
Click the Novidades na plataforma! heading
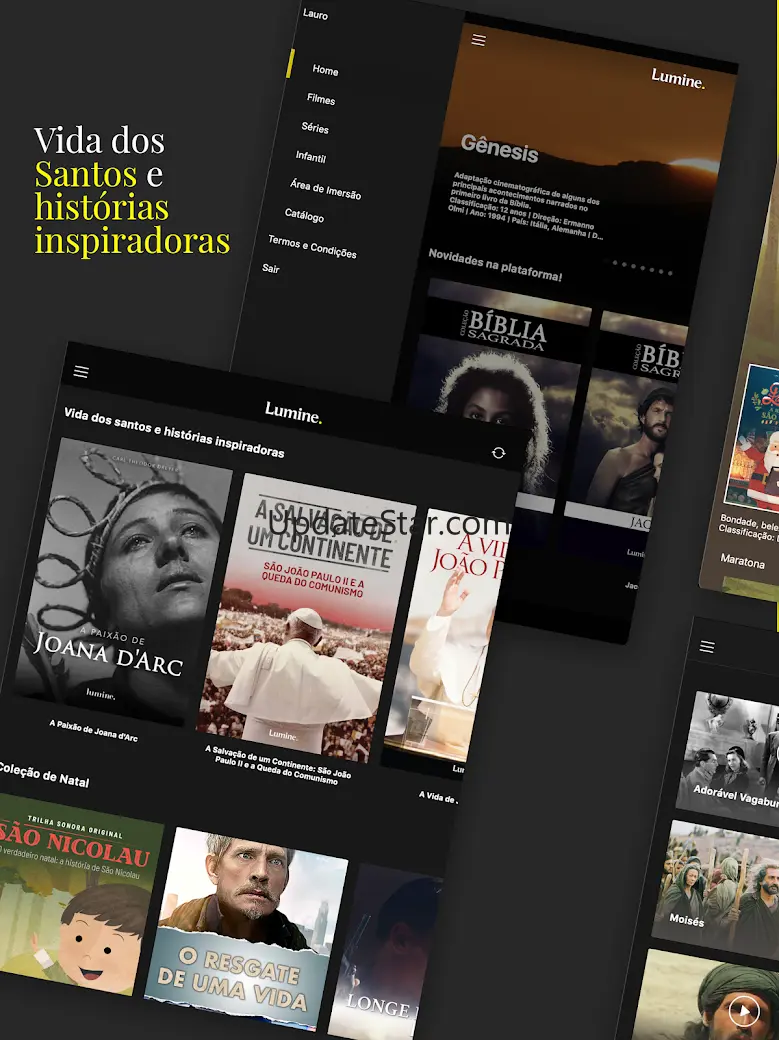[495, 265]
